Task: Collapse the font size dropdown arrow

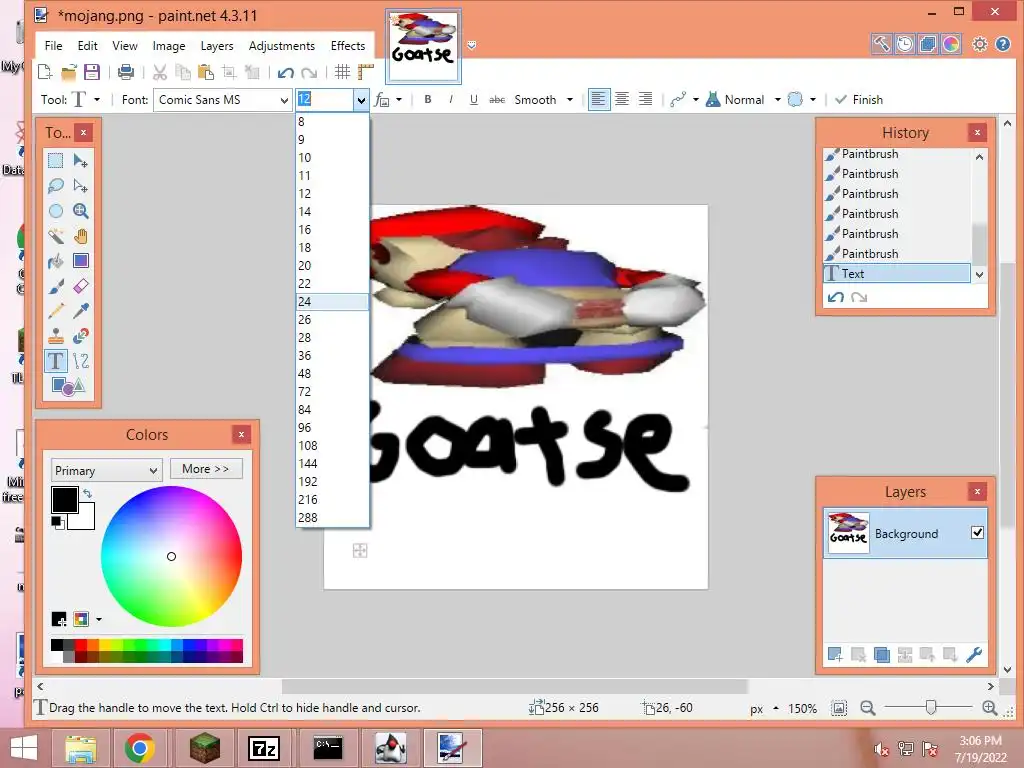Action: tap(360, 100)
